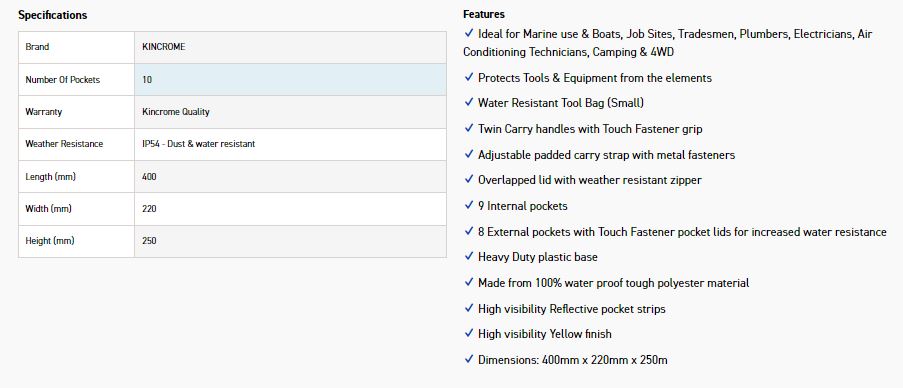Click Overlapped lid with weather resistant zipper

[590, 180]
